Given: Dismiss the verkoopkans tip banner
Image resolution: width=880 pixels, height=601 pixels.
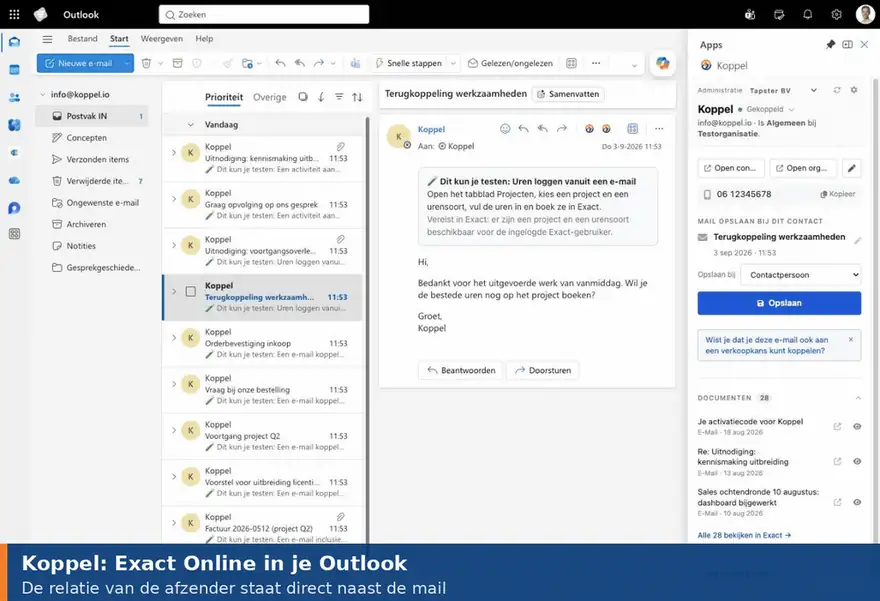Looking at the screenshot, I should (851, 340).
